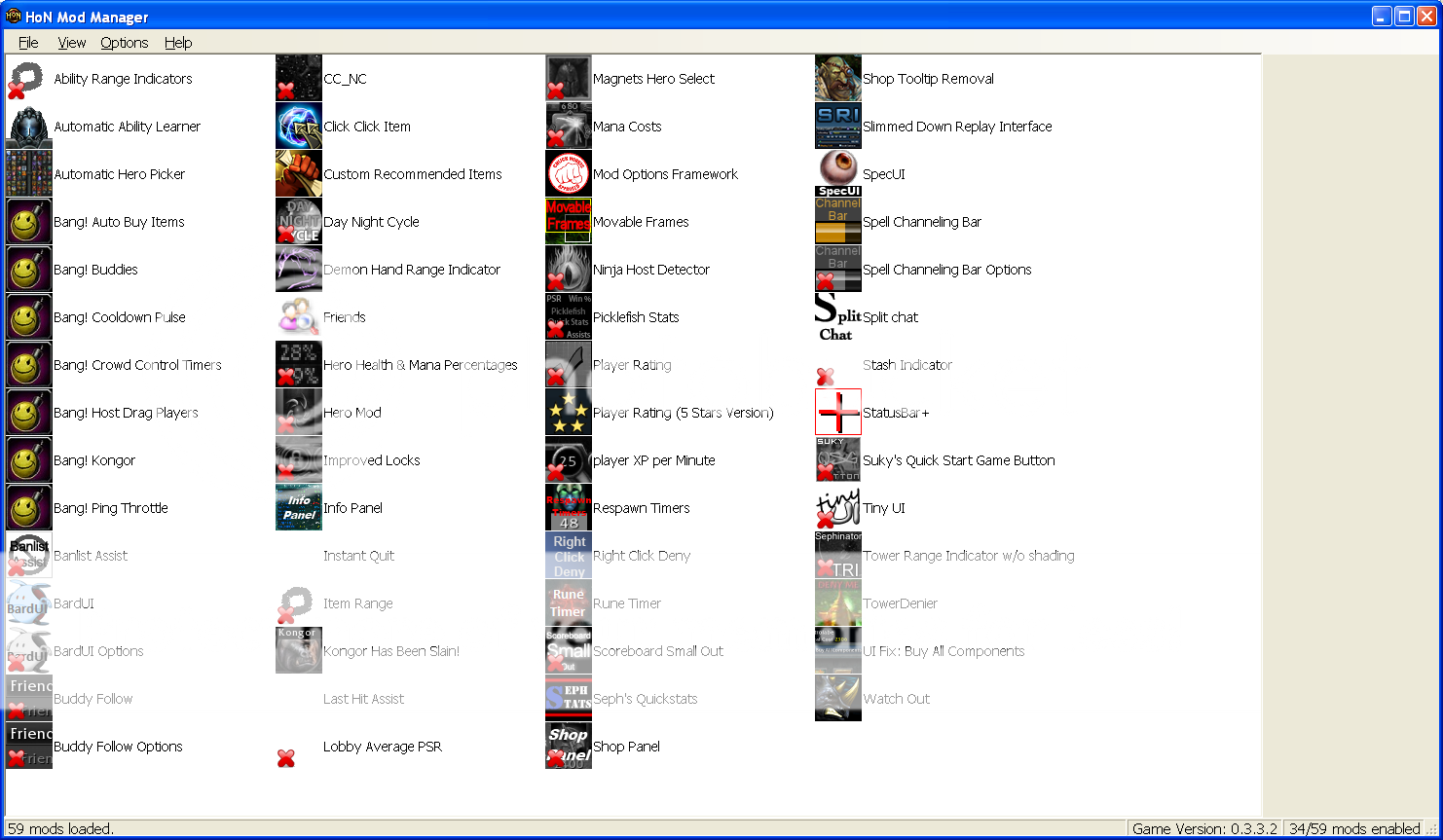Select the 'Mana Costs' label
This screenshot has height=840, width=1443.
click(x=628, y=127)
